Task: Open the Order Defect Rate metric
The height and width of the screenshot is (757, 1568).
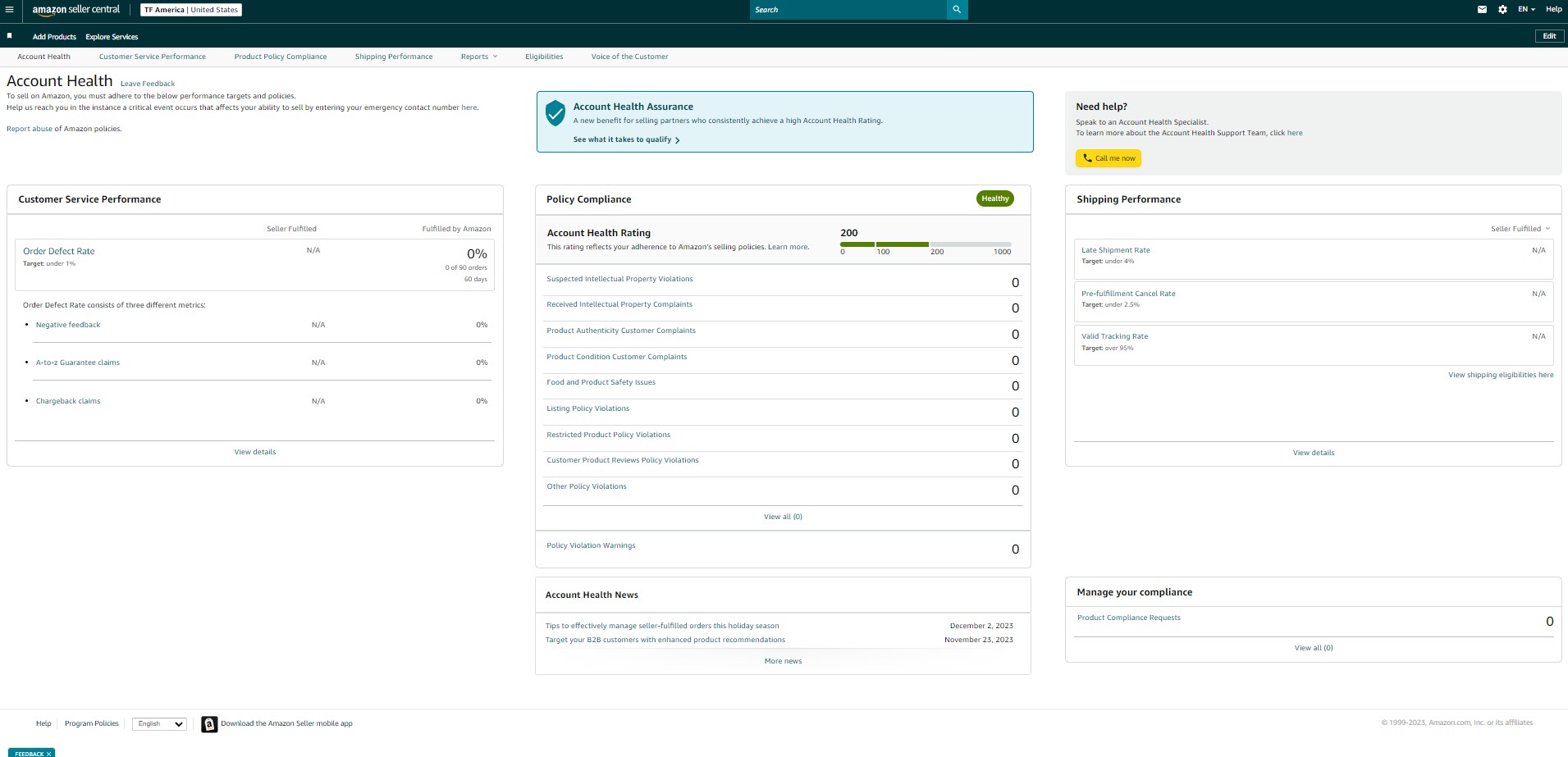Action: pyautogui.click(x=59, y=251)
